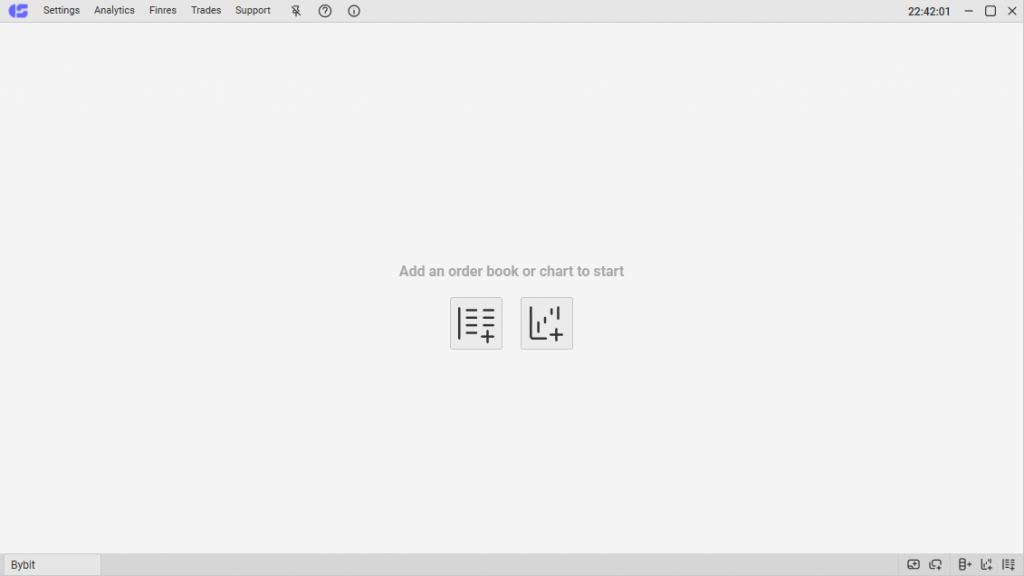Click the add workspace icon in status bar

913,565
